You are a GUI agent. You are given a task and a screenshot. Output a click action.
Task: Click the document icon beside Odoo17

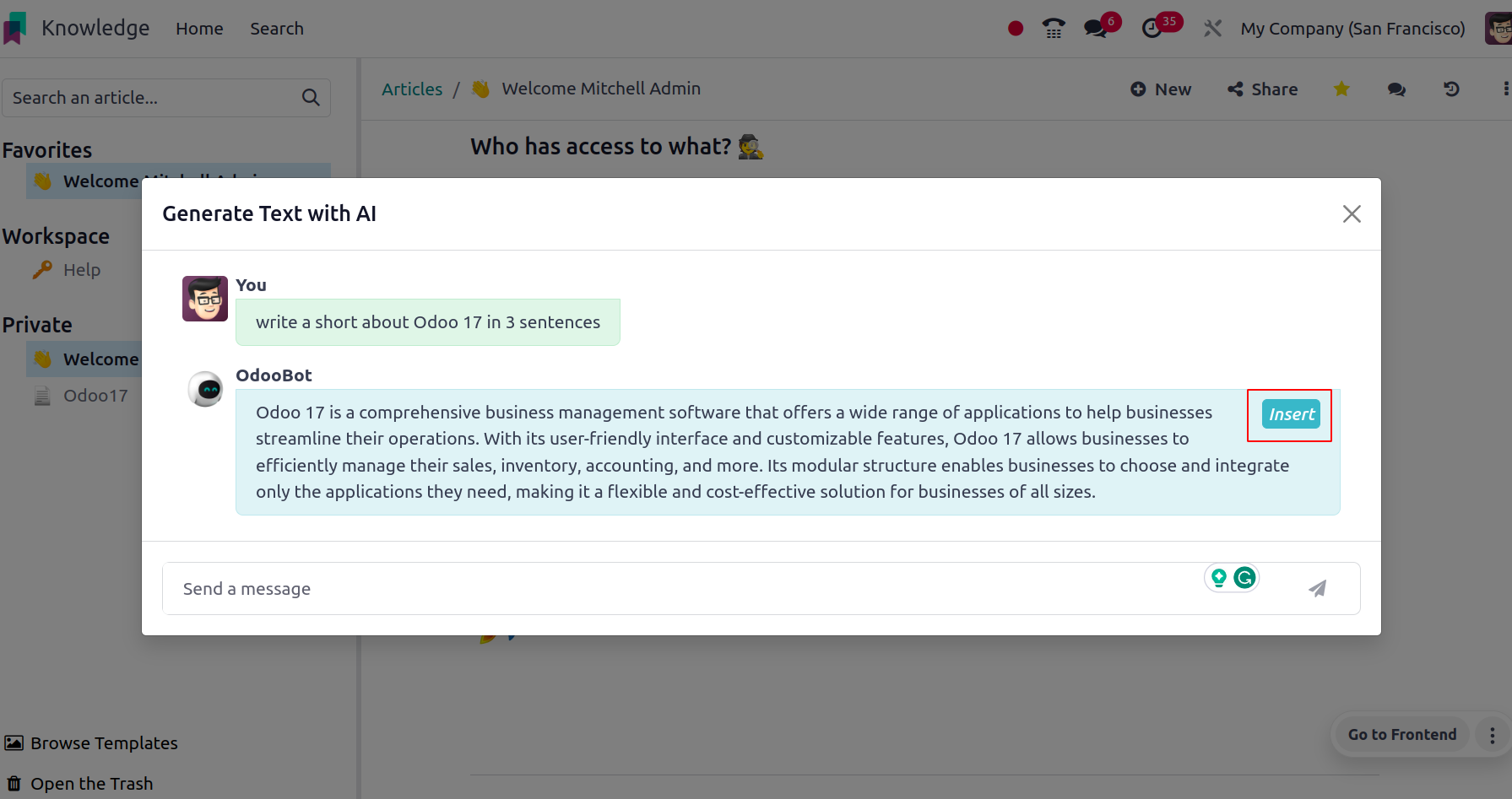[42, 396]
